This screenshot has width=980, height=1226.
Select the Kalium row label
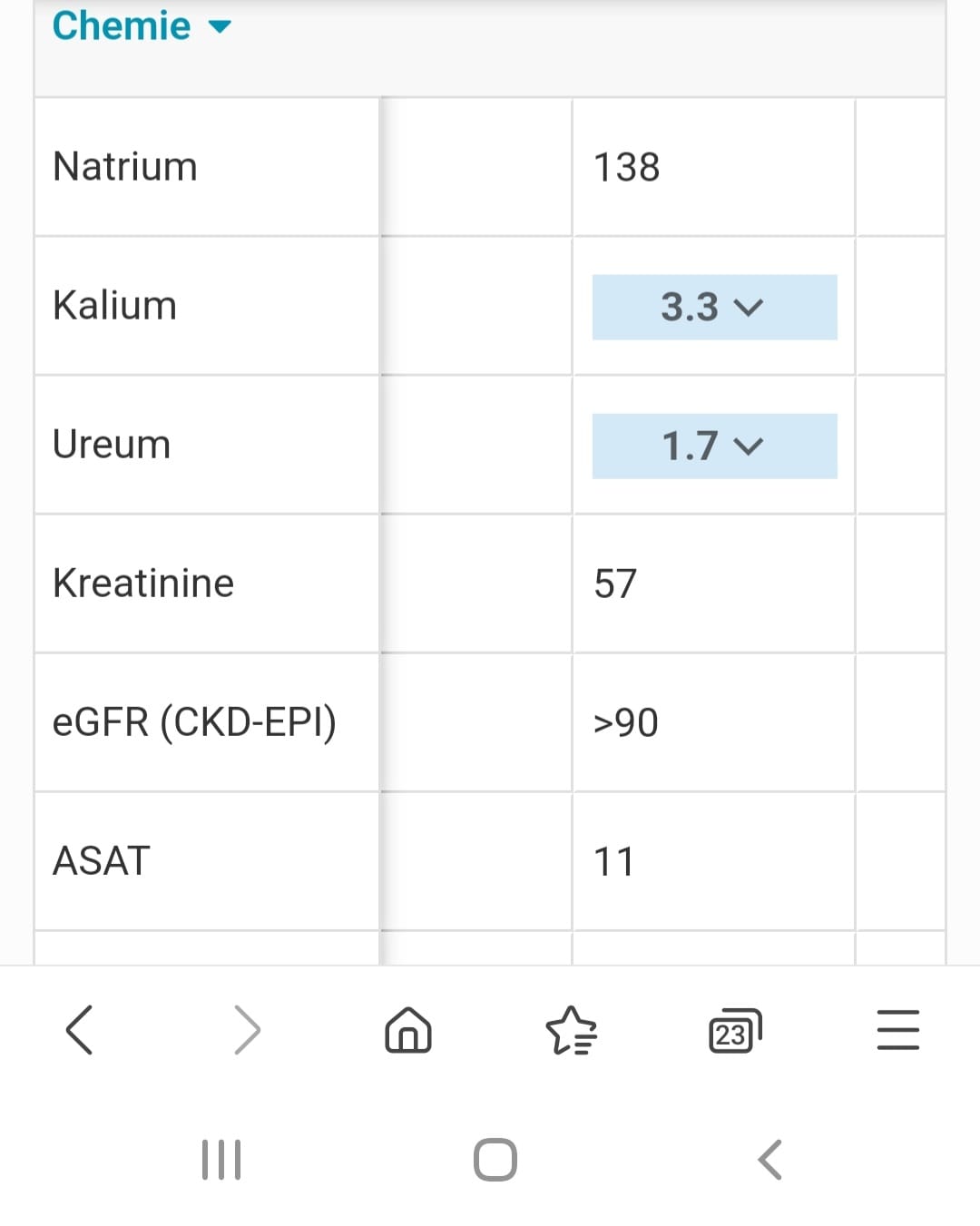pyautogui.click(x=114, y=305)
